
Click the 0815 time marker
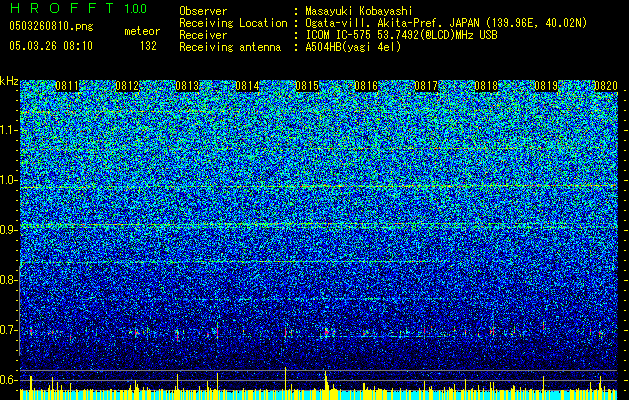(x=307, y=86)
